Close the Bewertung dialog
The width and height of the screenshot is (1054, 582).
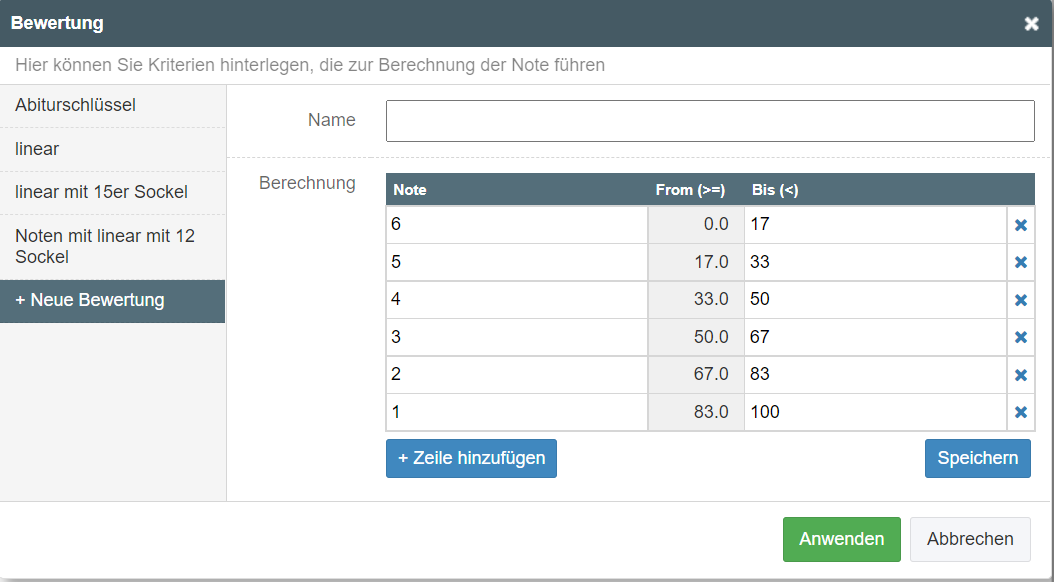click(1032, 23)
